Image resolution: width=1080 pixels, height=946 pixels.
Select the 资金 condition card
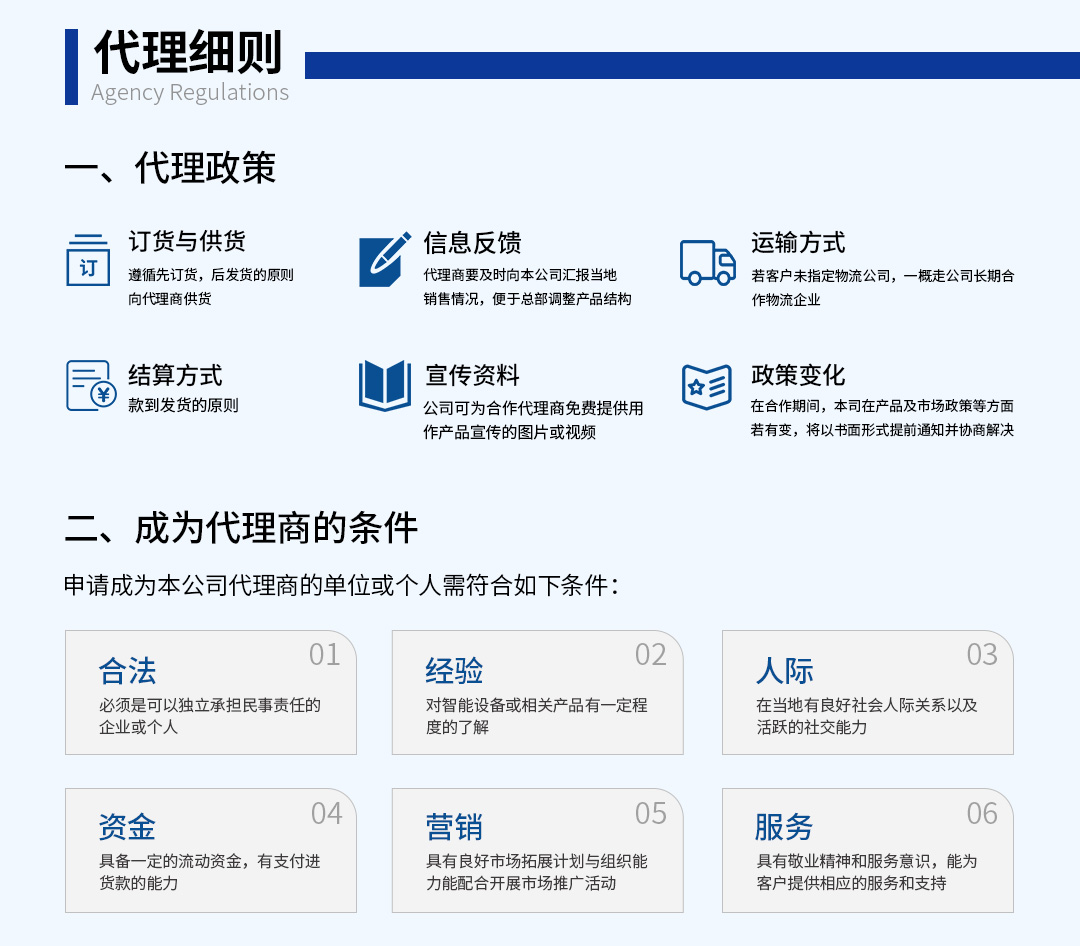click(211, 850)
